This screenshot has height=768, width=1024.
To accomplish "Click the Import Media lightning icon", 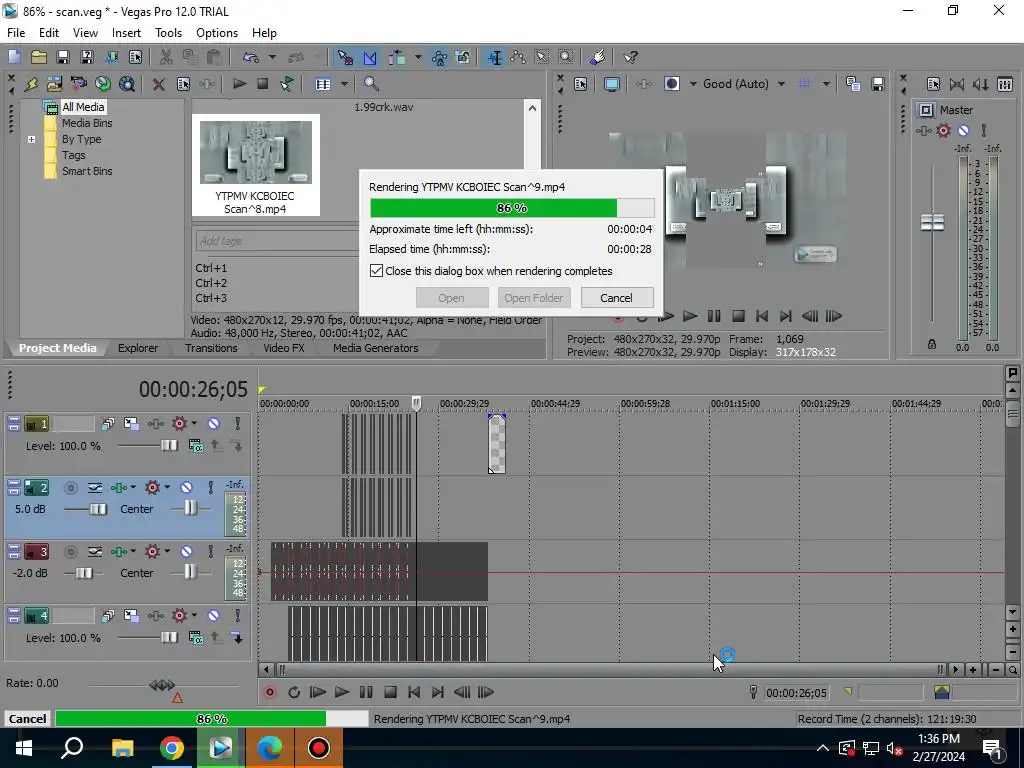I will click(31, 84).
